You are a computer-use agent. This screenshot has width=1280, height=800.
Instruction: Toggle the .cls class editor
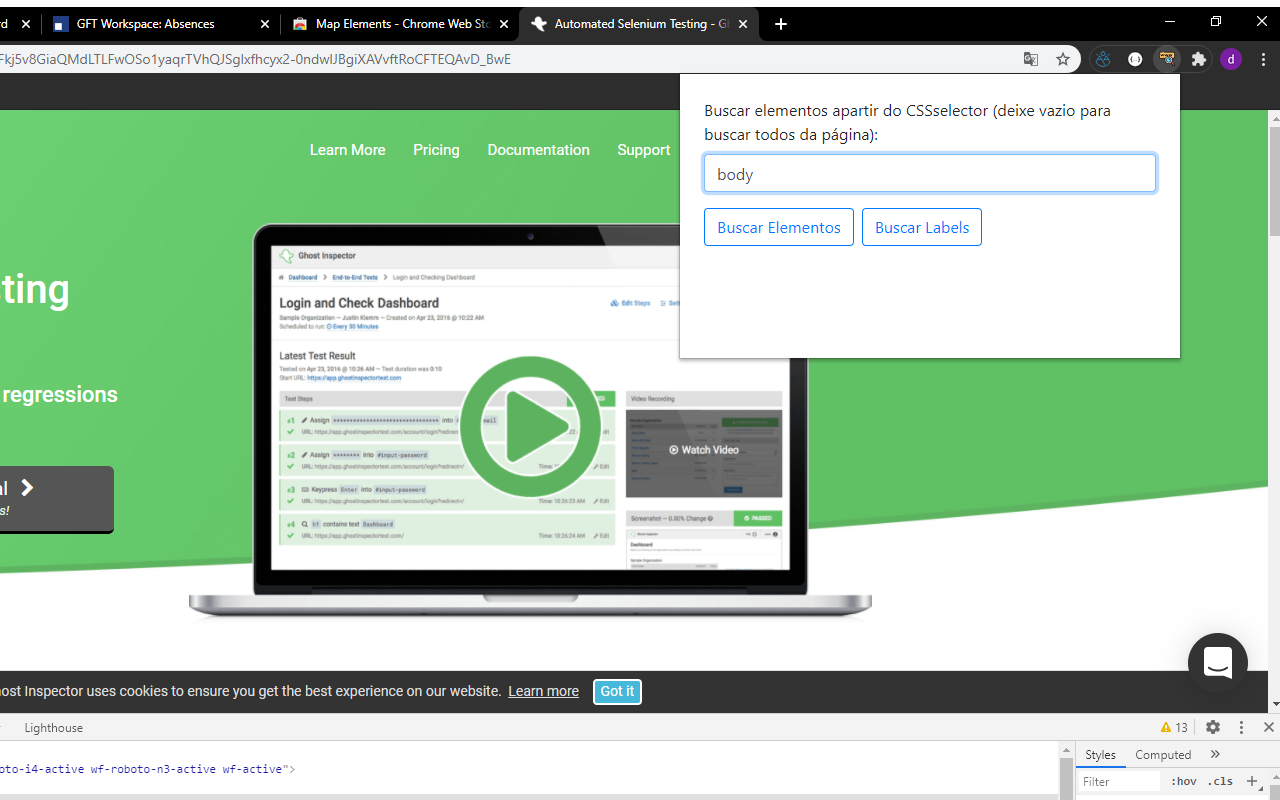(x=1220, y=781)
